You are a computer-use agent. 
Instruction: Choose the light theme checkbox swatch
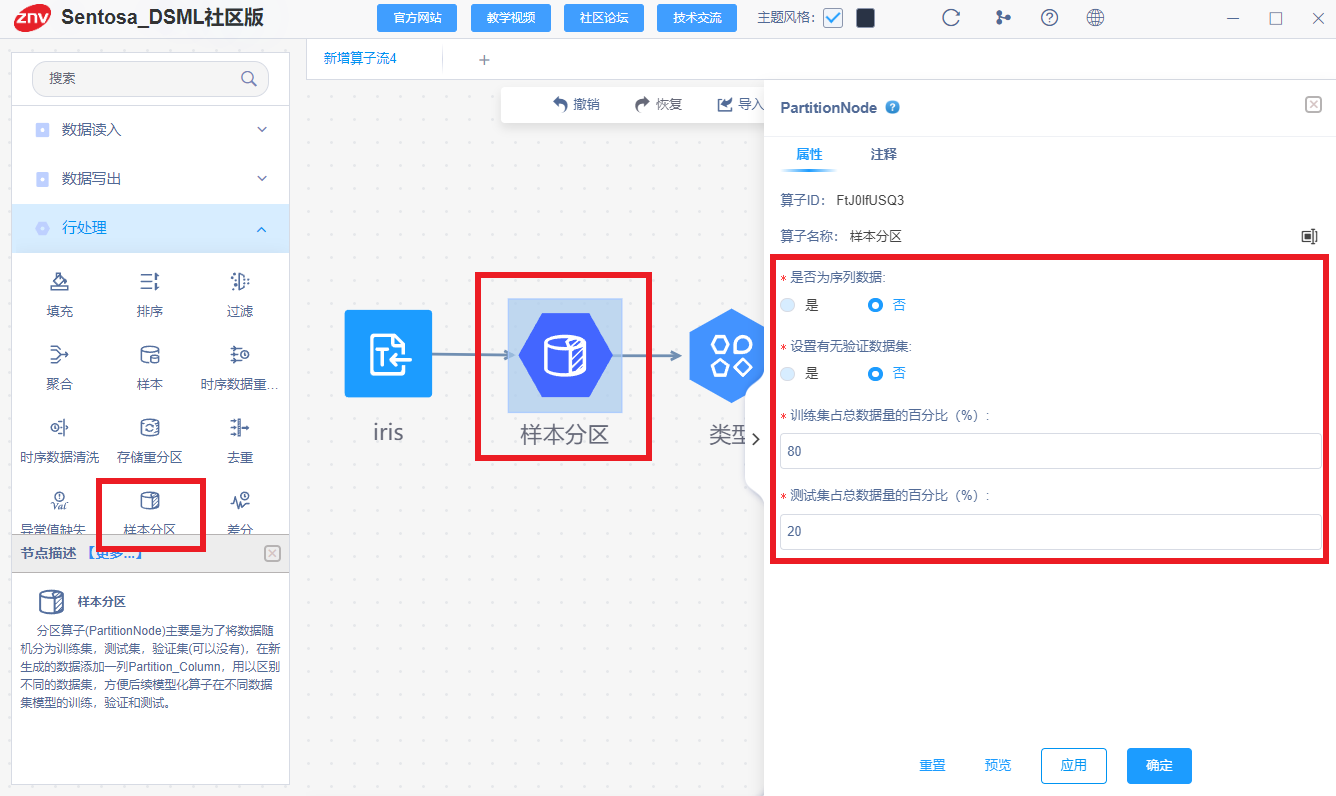point(833,18)
